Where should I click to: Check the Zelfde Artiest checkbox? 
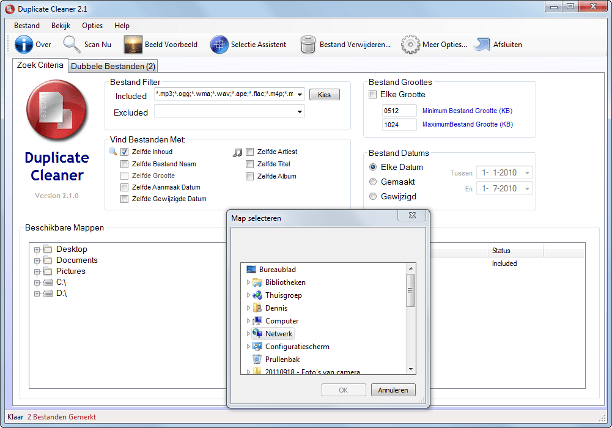250,152
